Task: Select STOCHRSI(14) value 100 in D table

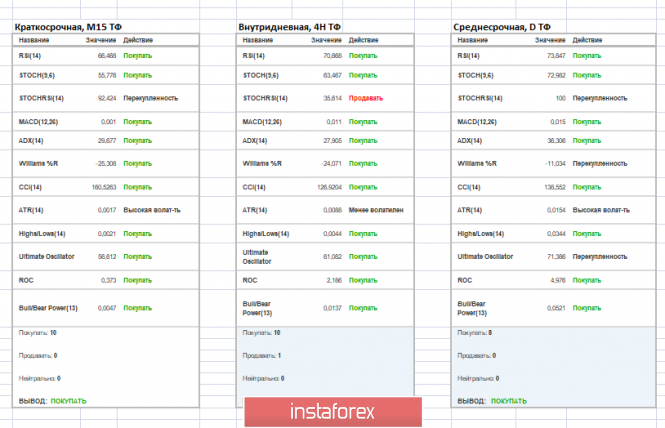Action: (561, 98)
